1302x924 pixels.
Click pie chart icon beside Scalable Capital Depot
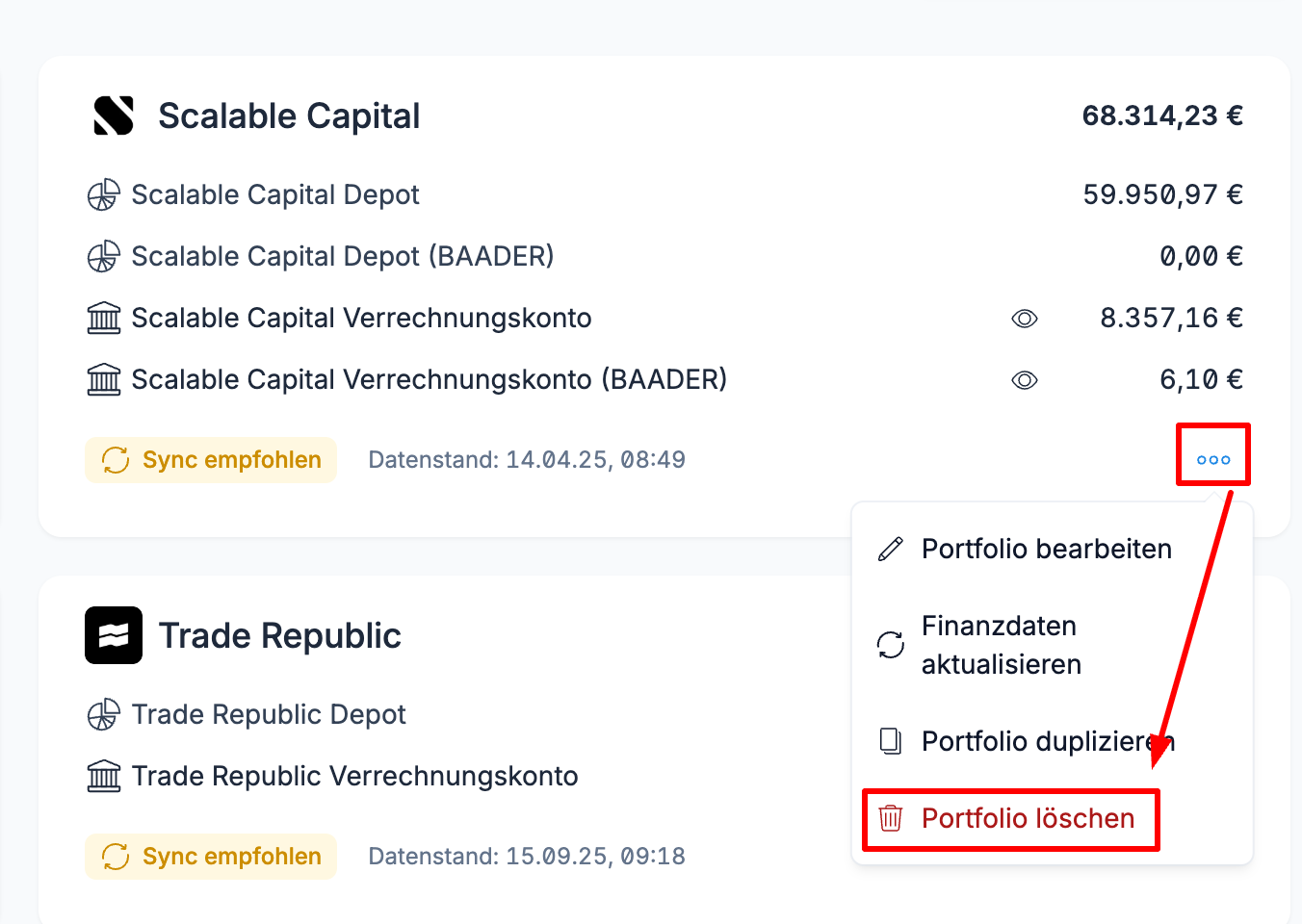pos(104,194)
